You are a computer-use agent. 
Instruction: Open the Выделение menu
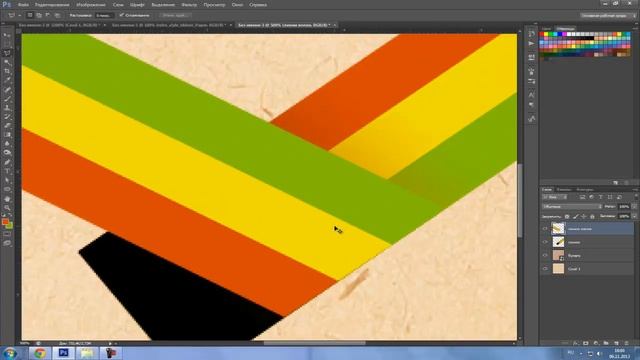point(163,5)
